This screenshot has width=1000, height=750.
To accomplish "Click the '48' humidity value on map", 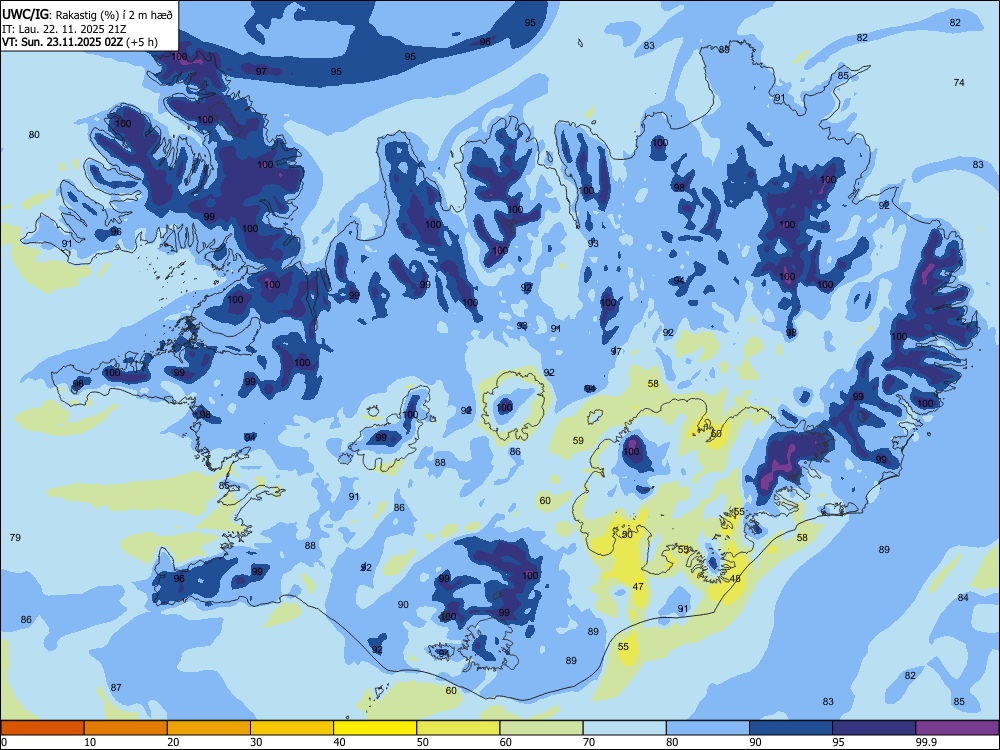I will point(735,578).
